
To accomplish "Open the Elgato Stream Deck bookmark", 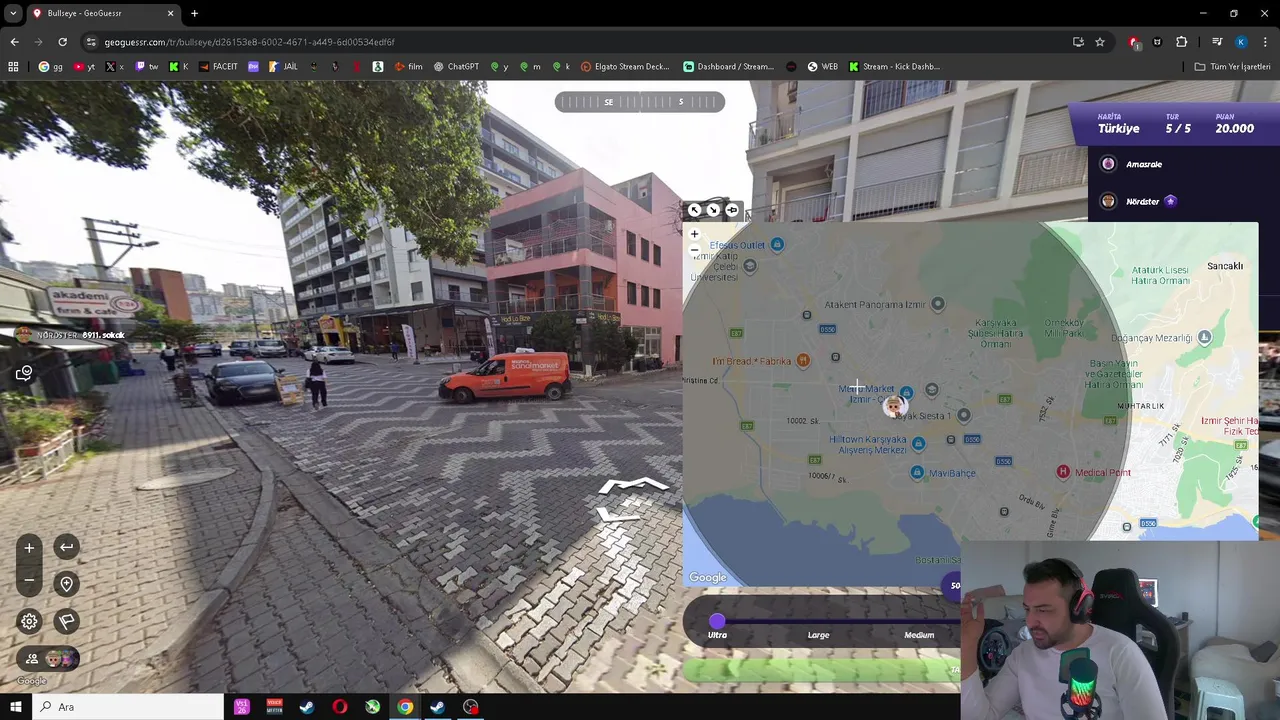I will (x=625, y=66).
